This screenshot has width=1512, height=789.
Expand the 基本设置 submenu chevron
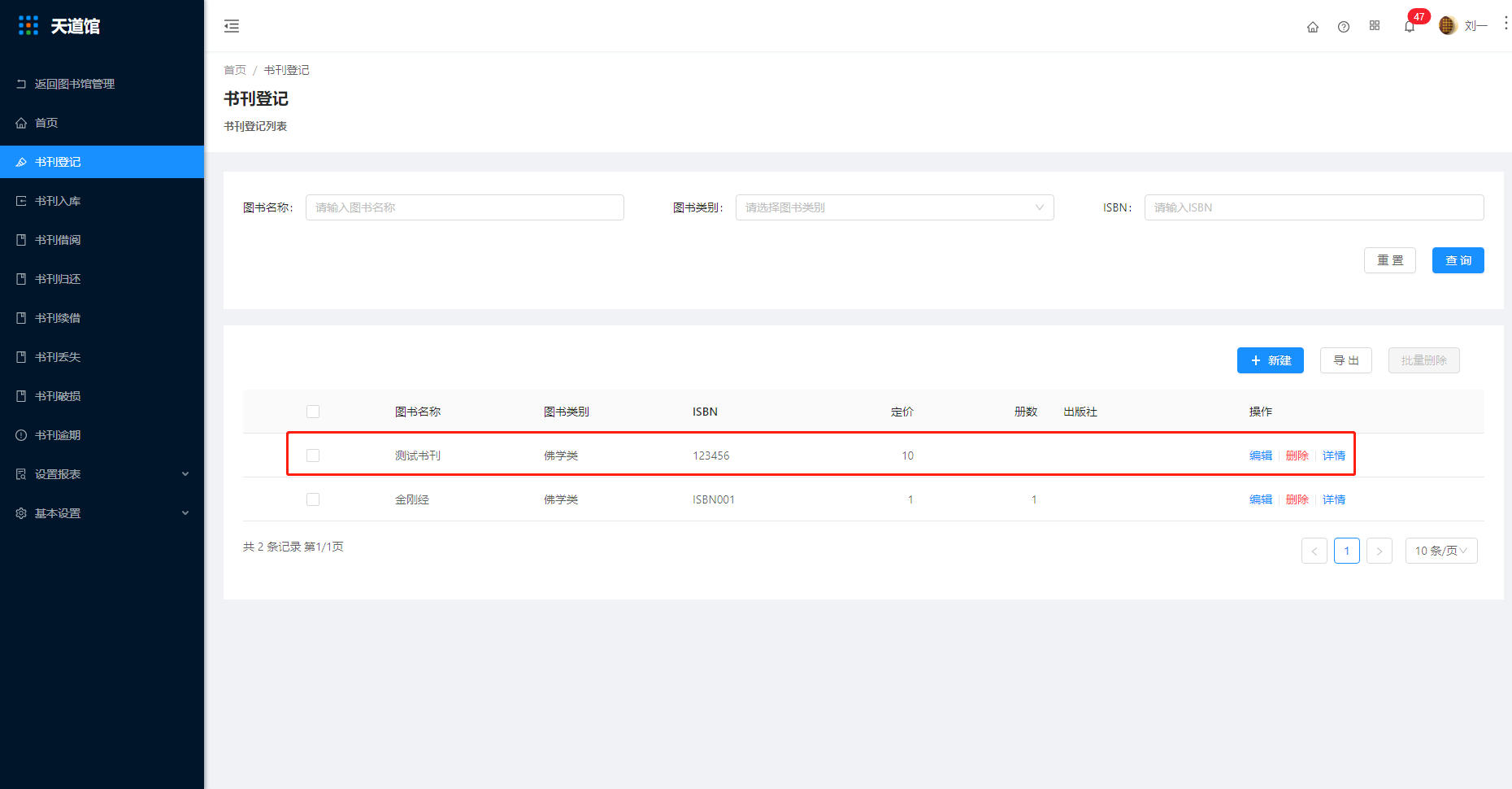(185, 513)
